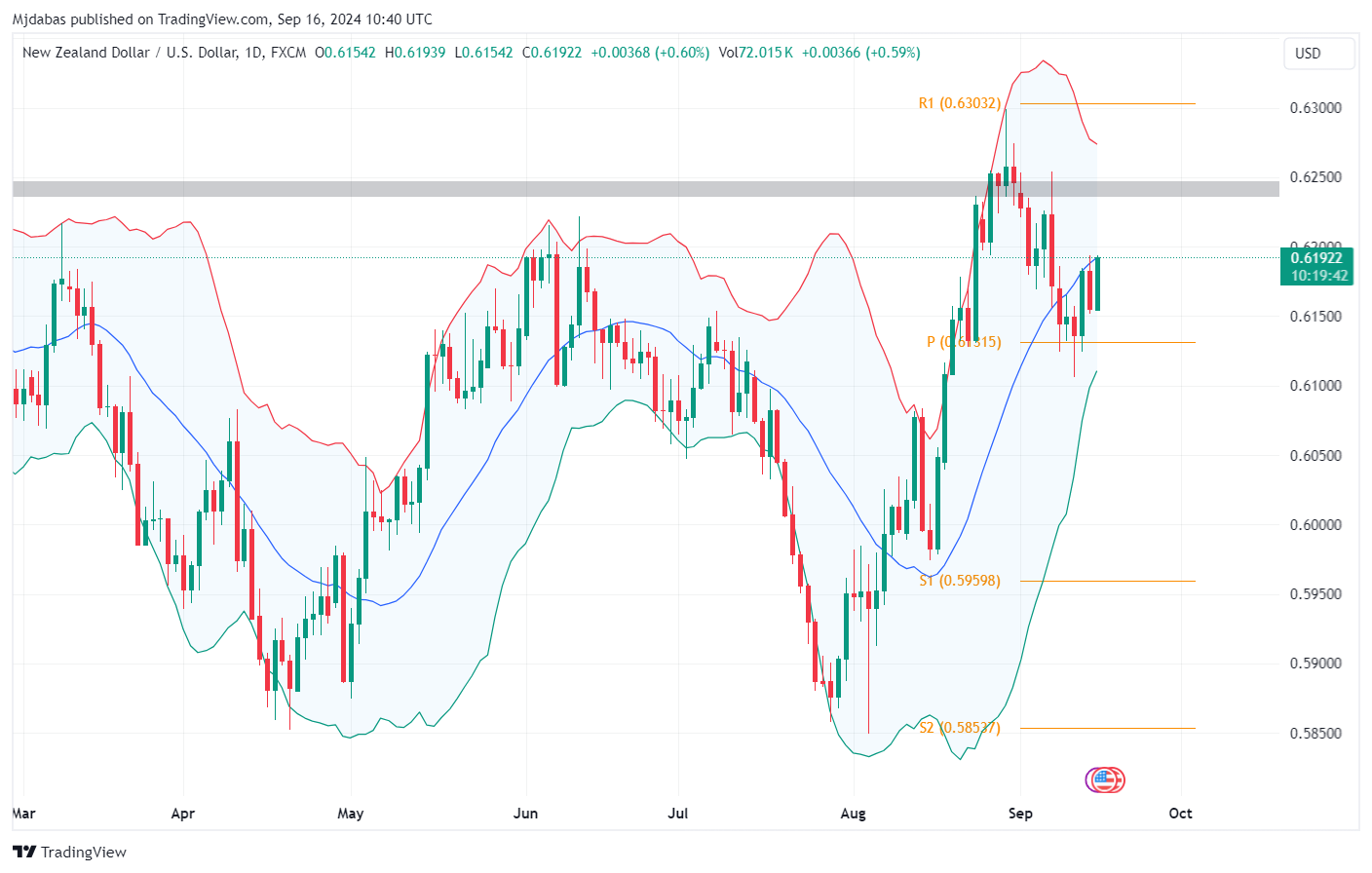Click the FXCM data source label

[288, 53]
